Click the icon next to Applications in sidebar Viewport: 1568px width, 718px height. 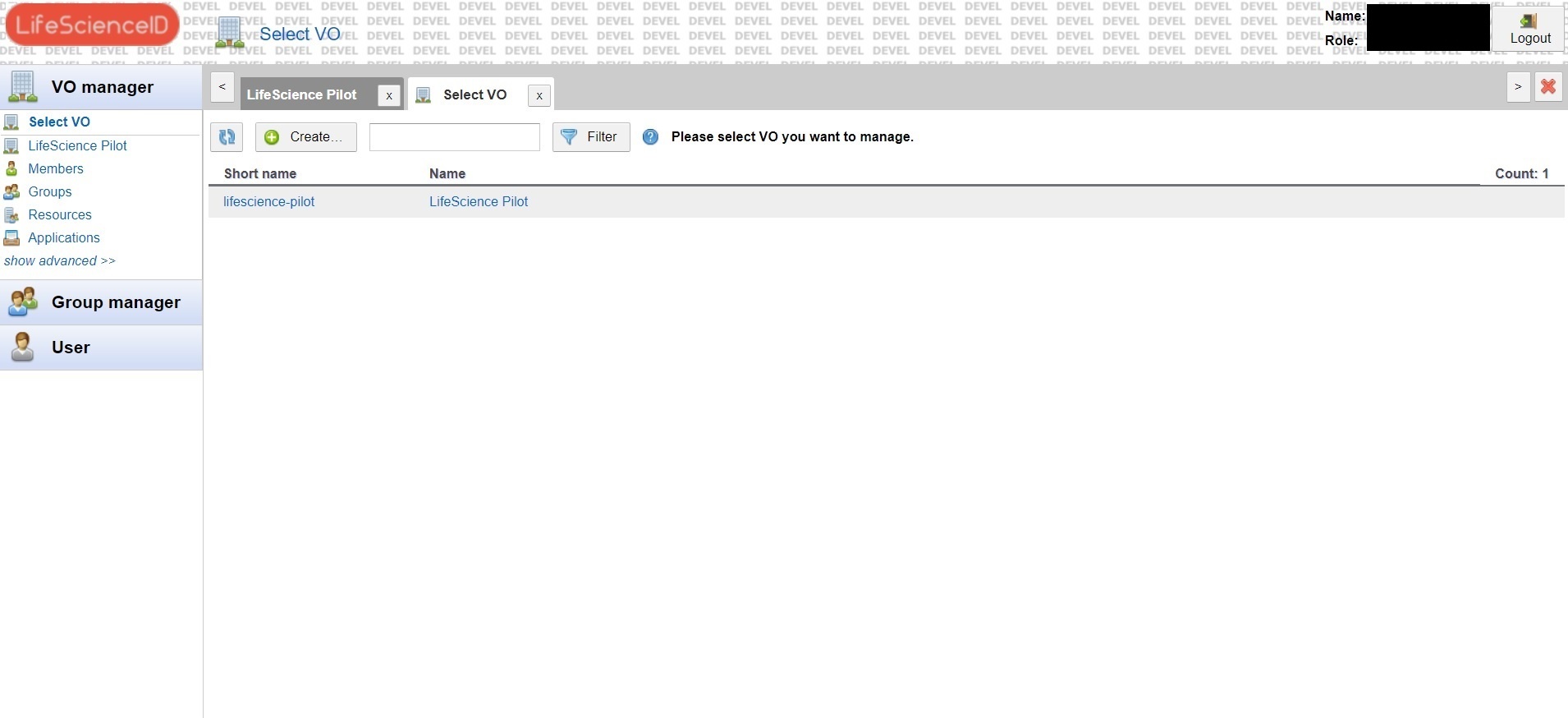[11, 237]
